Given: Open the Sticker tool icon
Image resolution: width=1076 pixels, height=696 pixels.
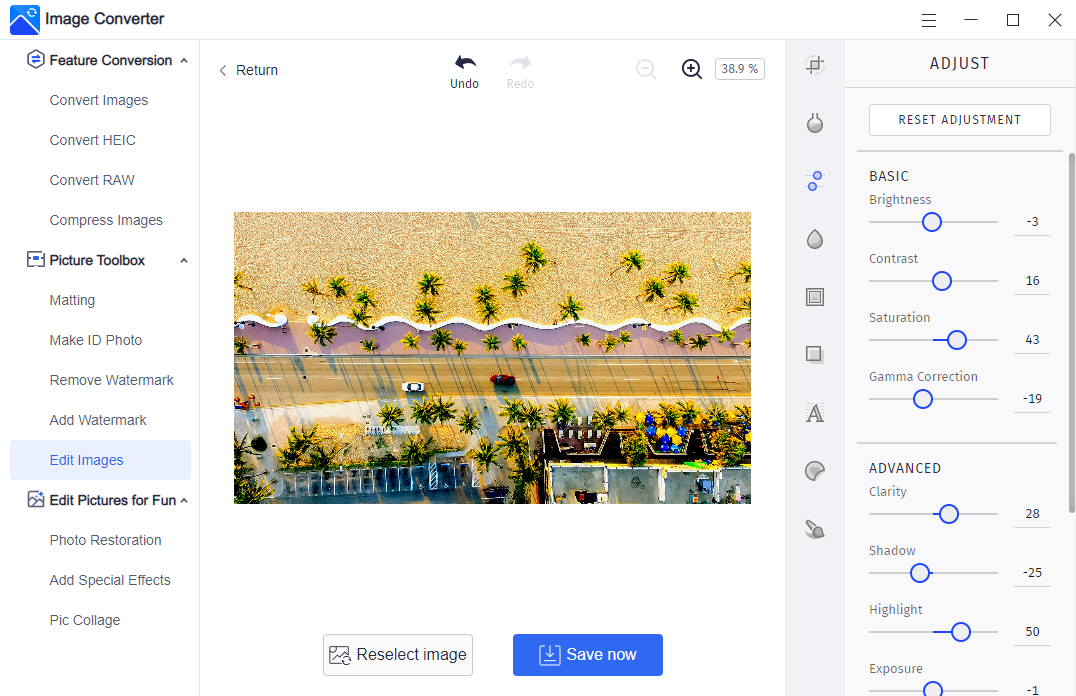Looking at the screenshot, I should click(815, 471).
